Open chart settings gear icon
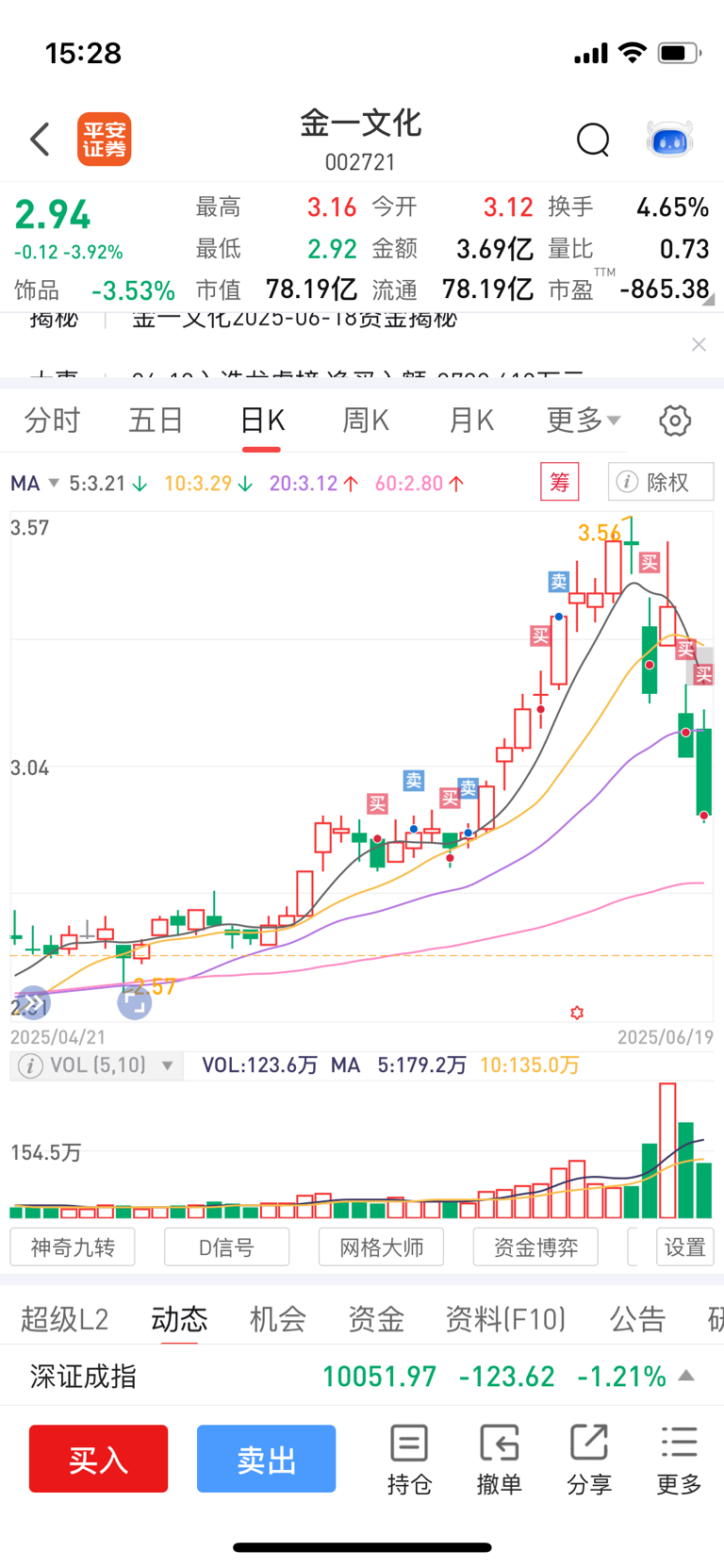The height and width of the screenshot is (1568, 724). coord(675,421)
